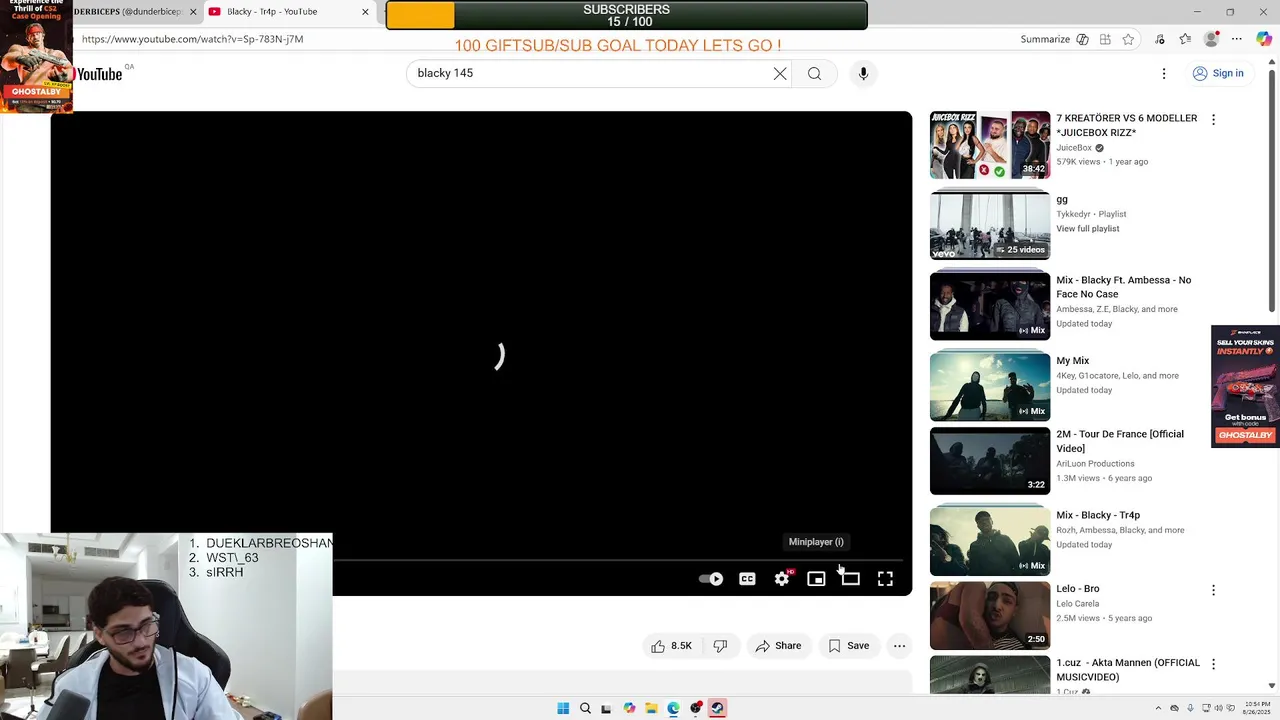
Task: Toggle the autoplay switch in the player
Action: [710, 579]
